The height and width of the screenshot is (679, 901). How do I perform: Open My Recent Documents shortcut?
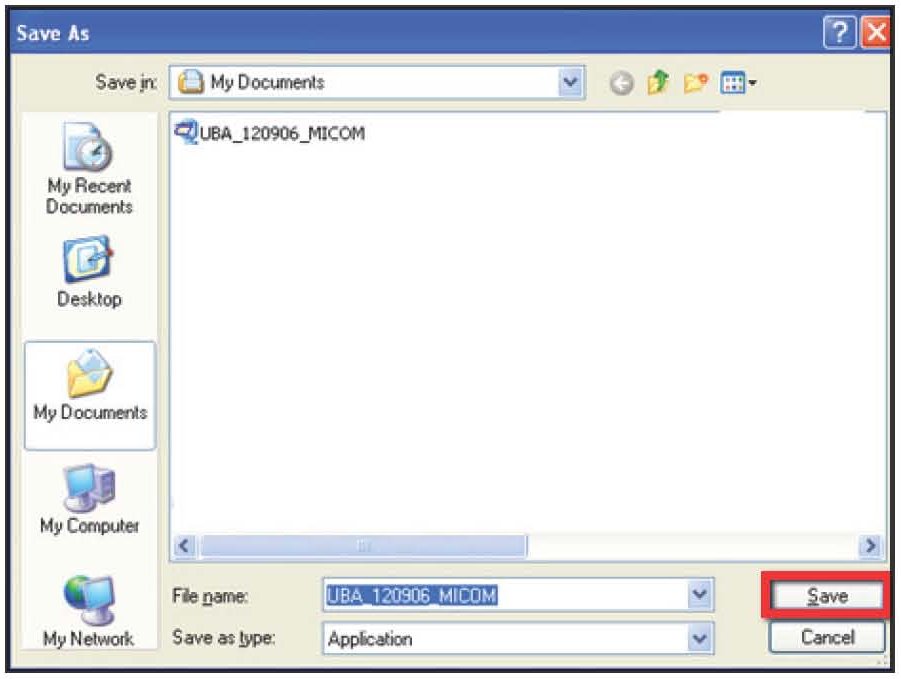click(88, 170)
